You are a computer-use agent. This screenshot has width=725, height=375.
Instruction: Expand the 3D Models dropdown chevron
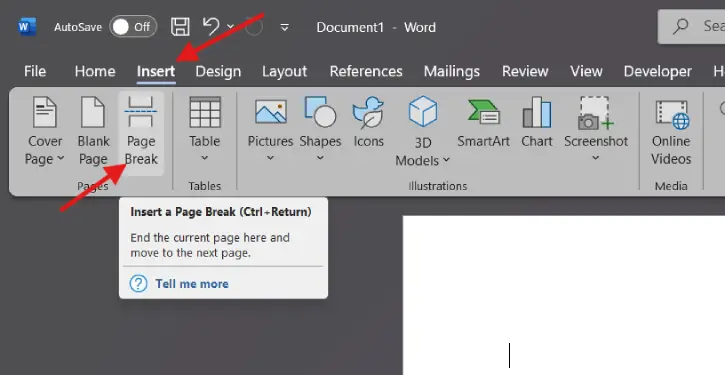(x=446, y=160)
